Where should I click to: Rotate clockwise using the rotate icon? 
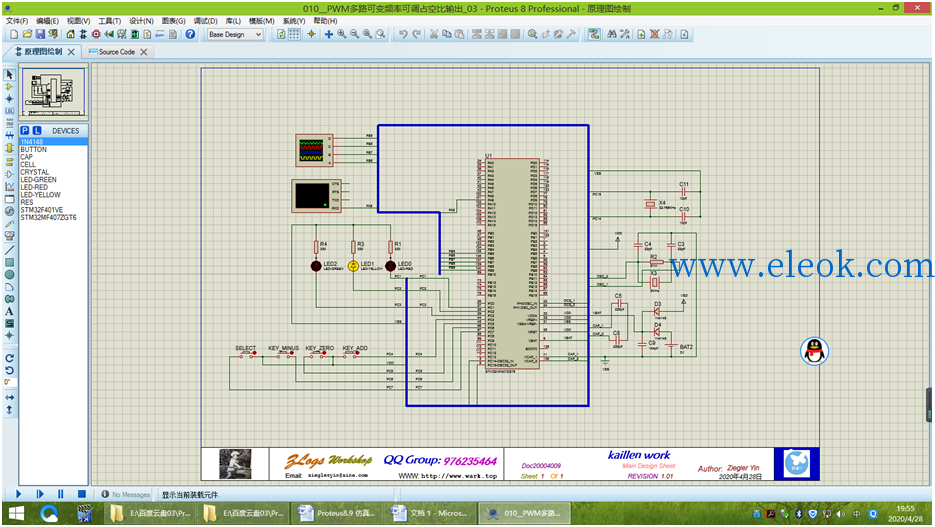coord(10,358)
